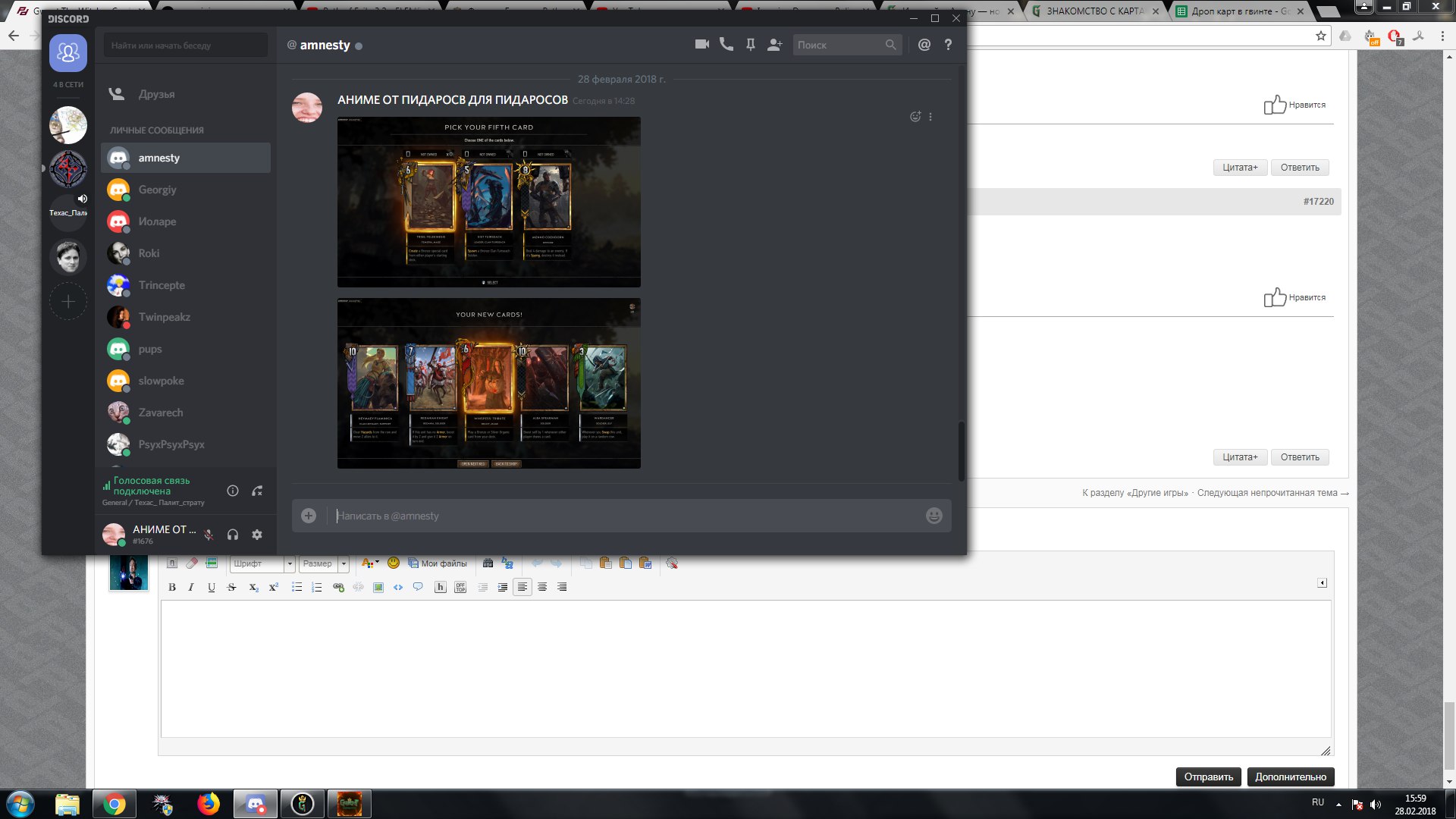1456x819 pixels.
Task: Start a video call with amnesty
Action: click(701, 45)
